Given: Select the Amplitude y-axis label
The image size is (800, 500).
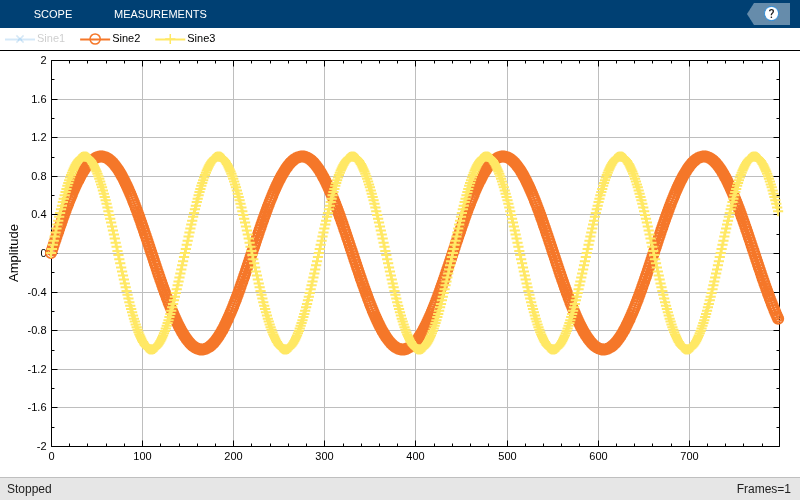Looking at the screenshot, I should (14, 253).
